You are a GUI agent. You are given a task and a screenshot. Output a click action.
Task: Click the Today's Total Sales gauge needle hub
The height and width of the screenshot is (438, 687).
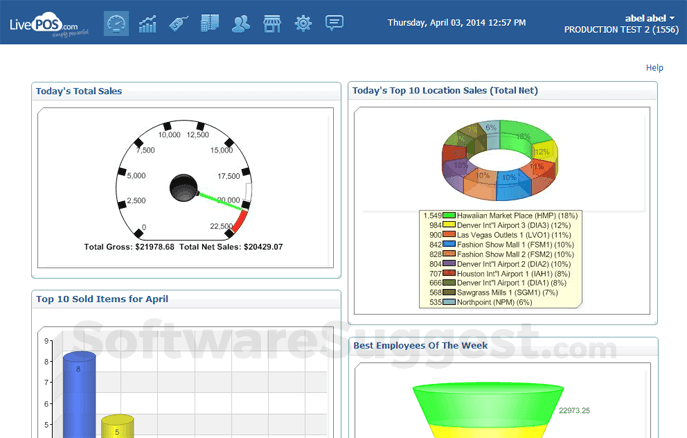pos(184,185)
